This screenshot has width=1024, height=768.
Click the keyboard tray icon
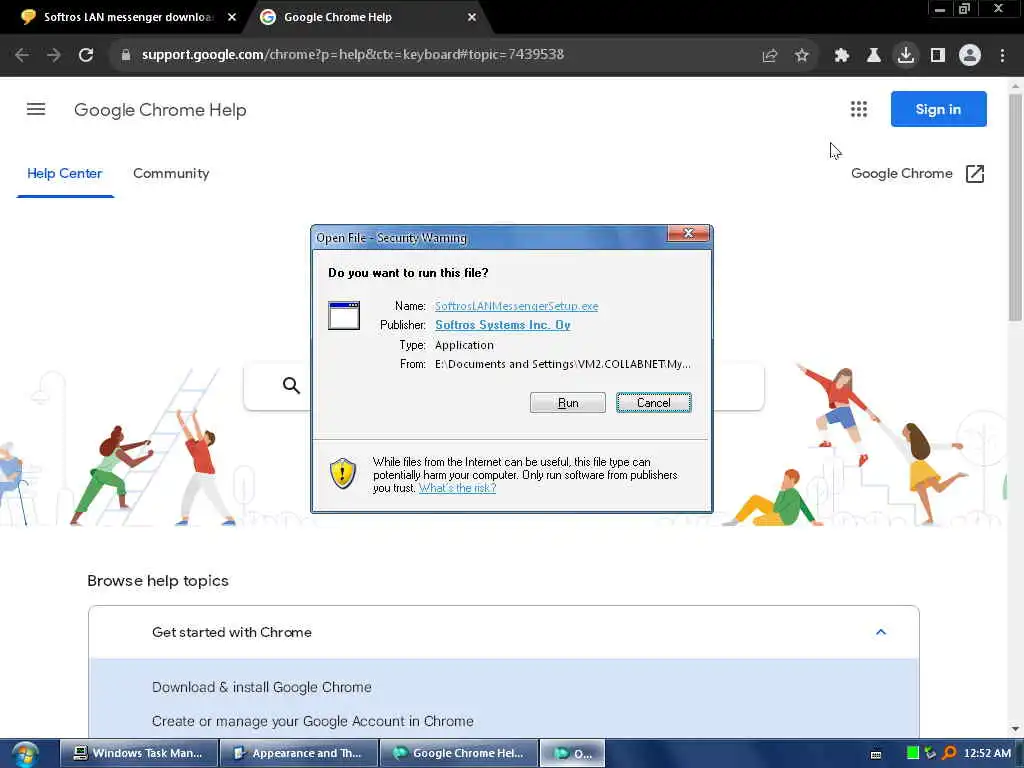point(876,754)
